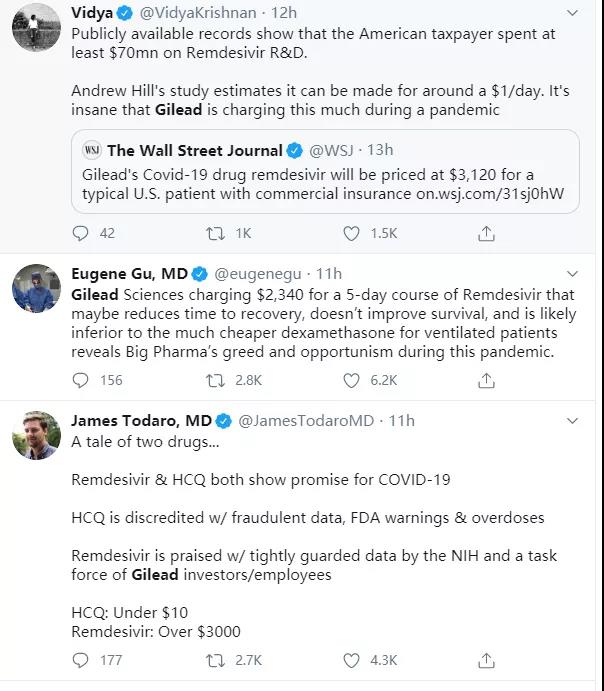Share Vidya's tweet via share icon
This screenshot has height=691, width=604.
(486, 234)
